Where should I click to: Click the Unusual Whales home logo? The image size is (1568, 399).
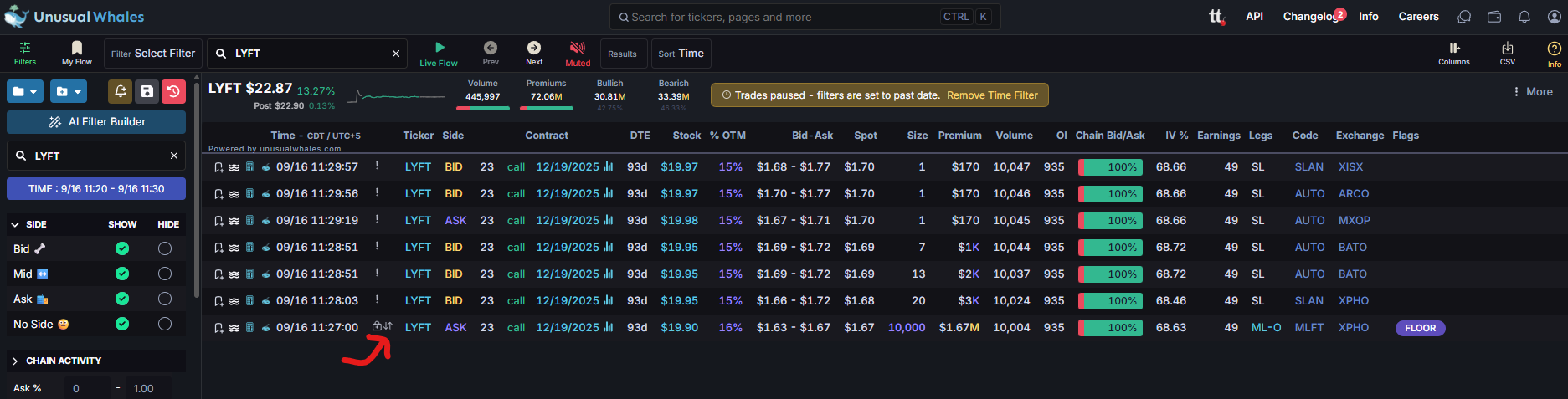point(75,17)
